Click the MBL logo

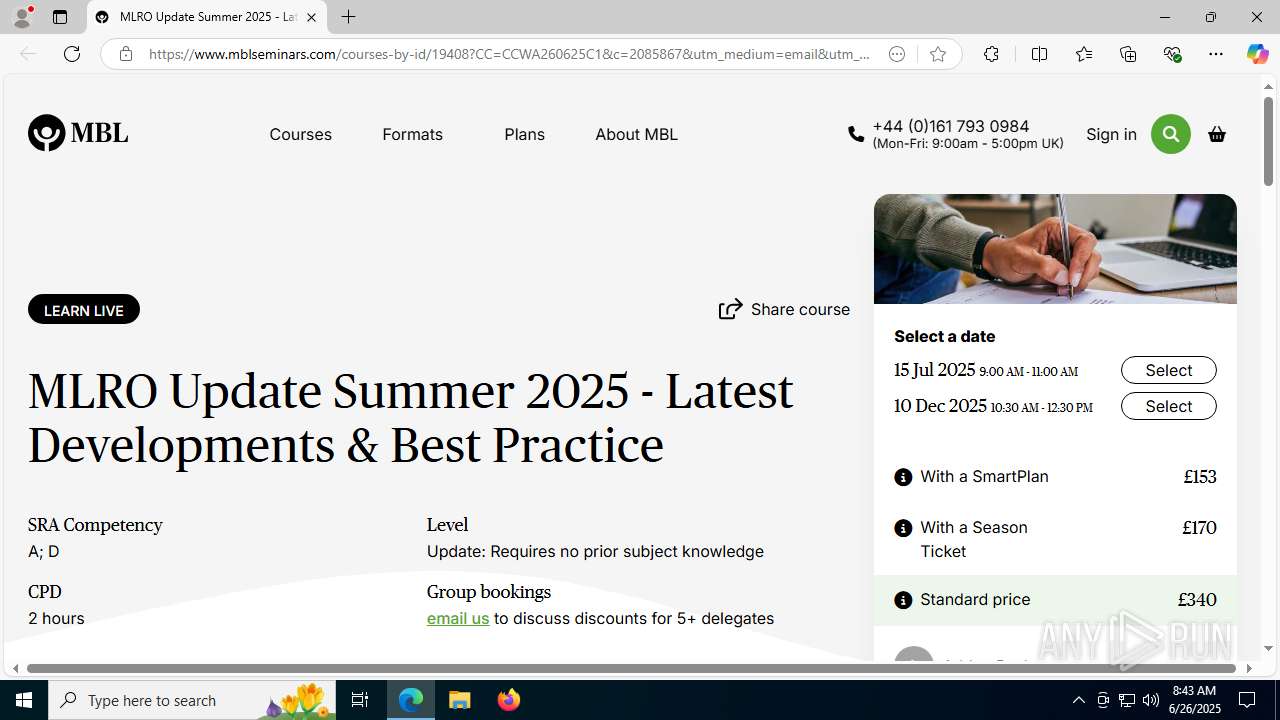pos(78,133)
